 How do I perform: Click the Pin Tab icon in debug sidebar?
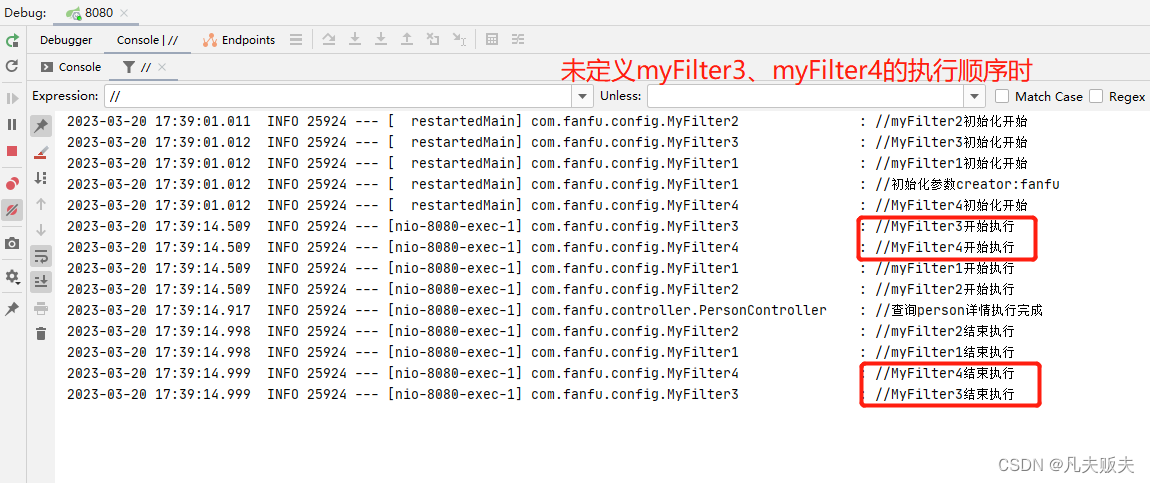(x=12, y=309)
